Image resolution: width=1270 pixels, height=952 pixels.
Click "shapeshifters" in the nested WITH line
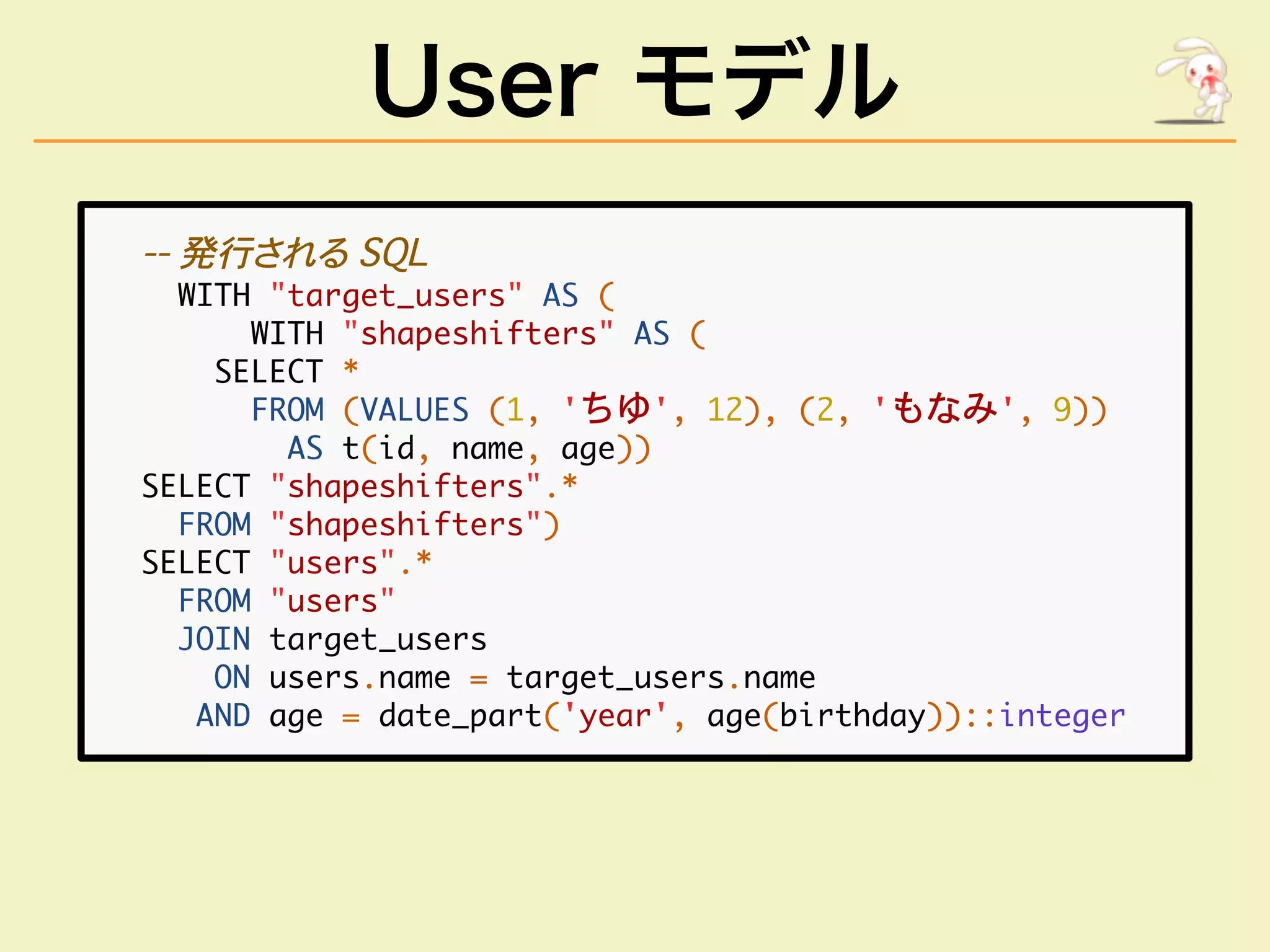coord(478,334)
